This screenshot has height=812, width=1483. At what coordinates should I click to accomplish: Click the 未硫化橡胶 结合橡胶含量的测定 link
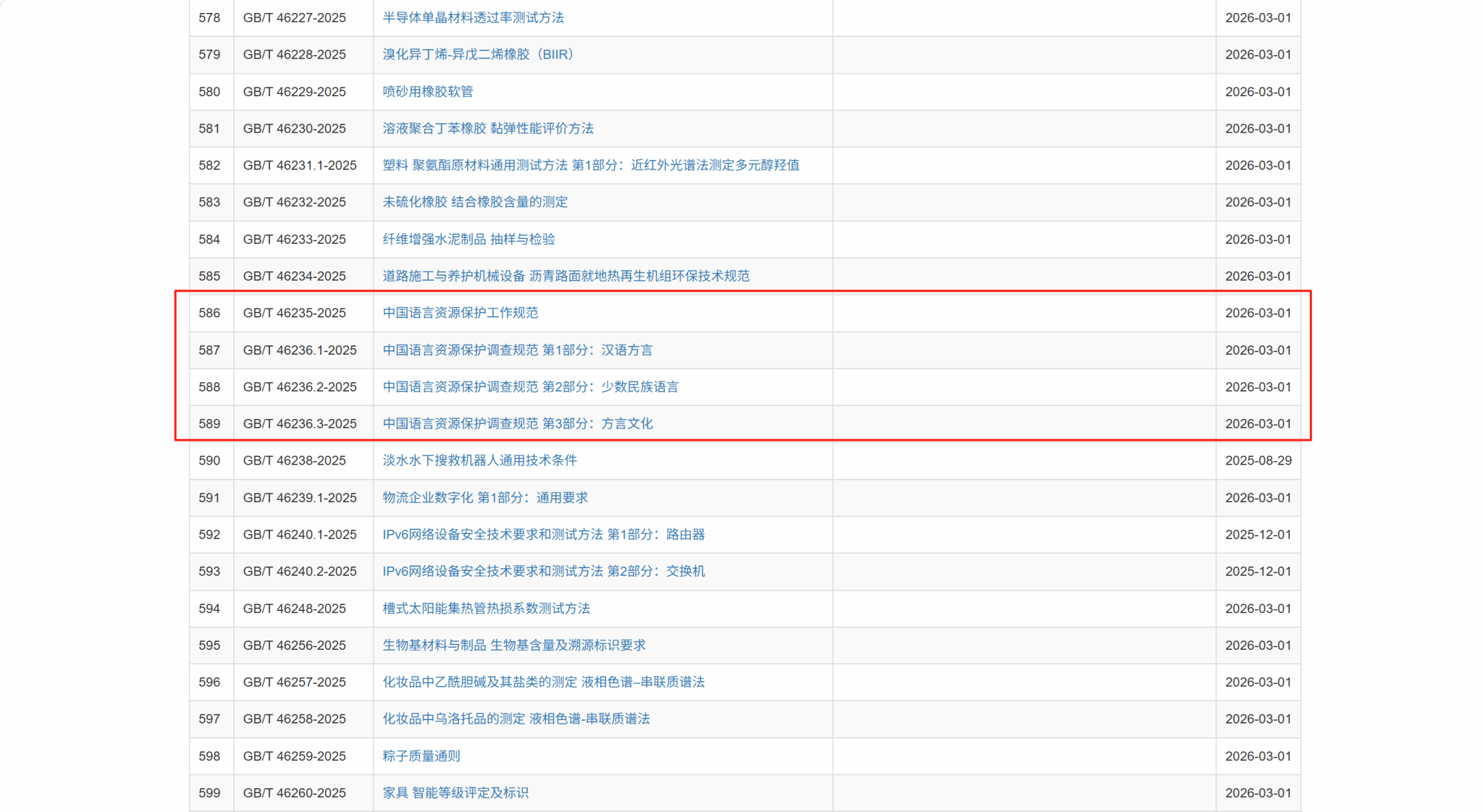tap(474, 202)
